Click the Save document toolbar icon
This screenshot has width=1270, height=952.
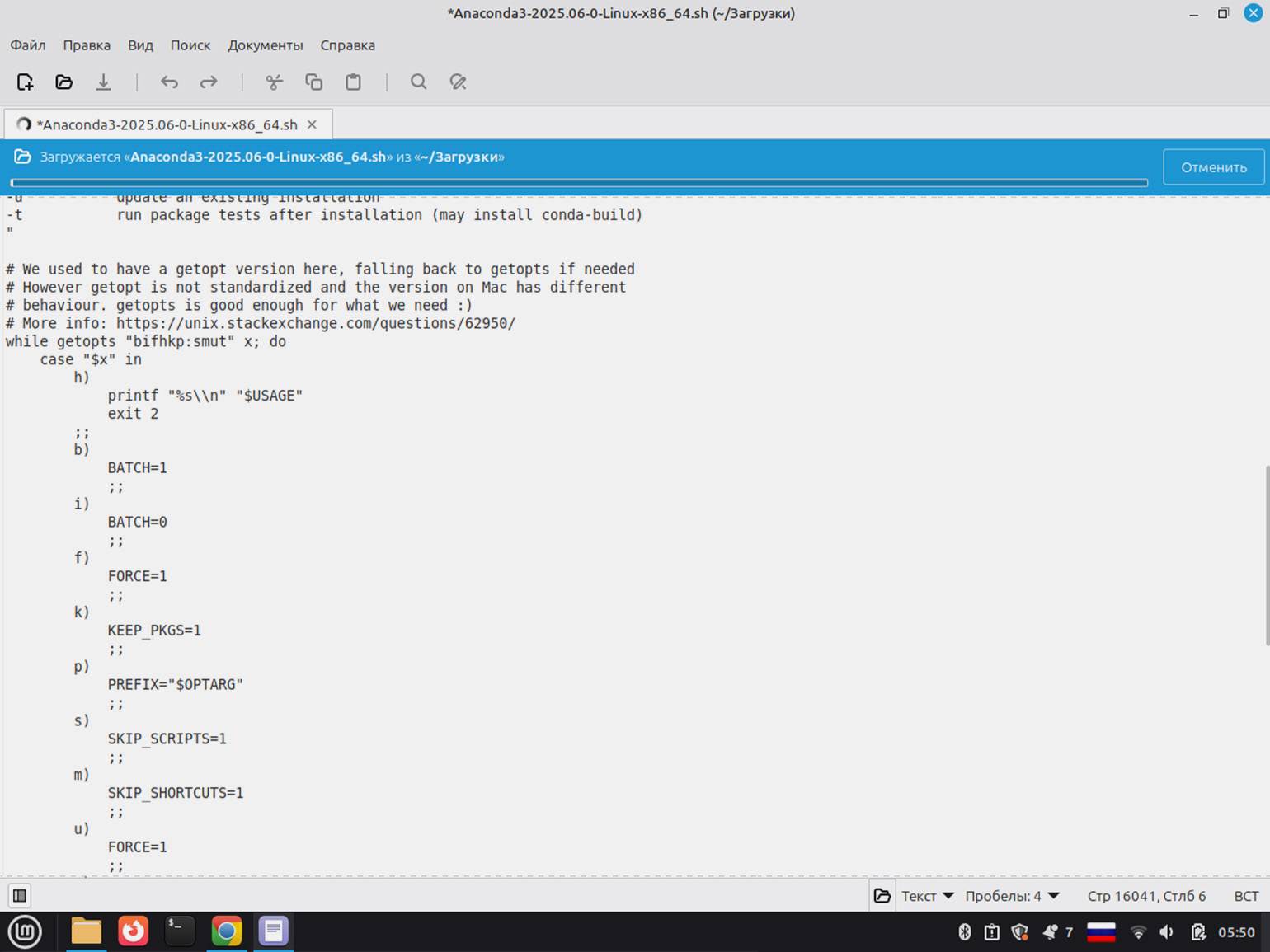[x=103, y=82]
